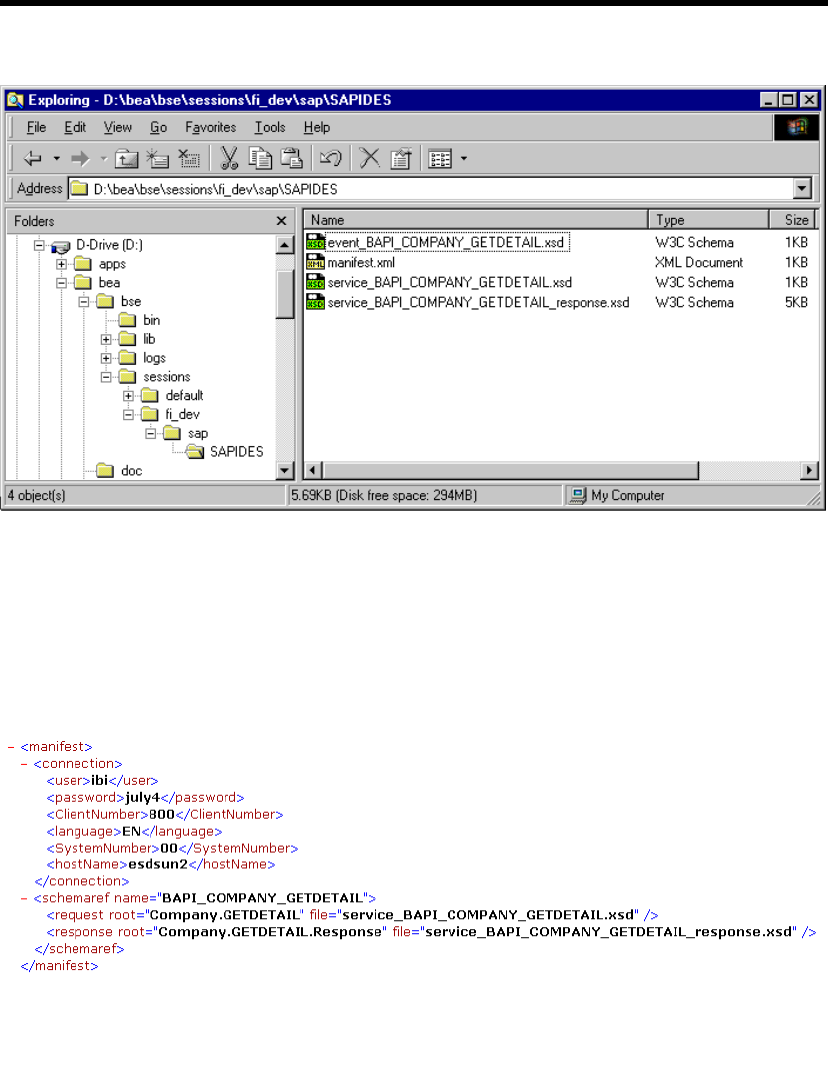Click the Back arrow toolbar button

coord(32,159)
